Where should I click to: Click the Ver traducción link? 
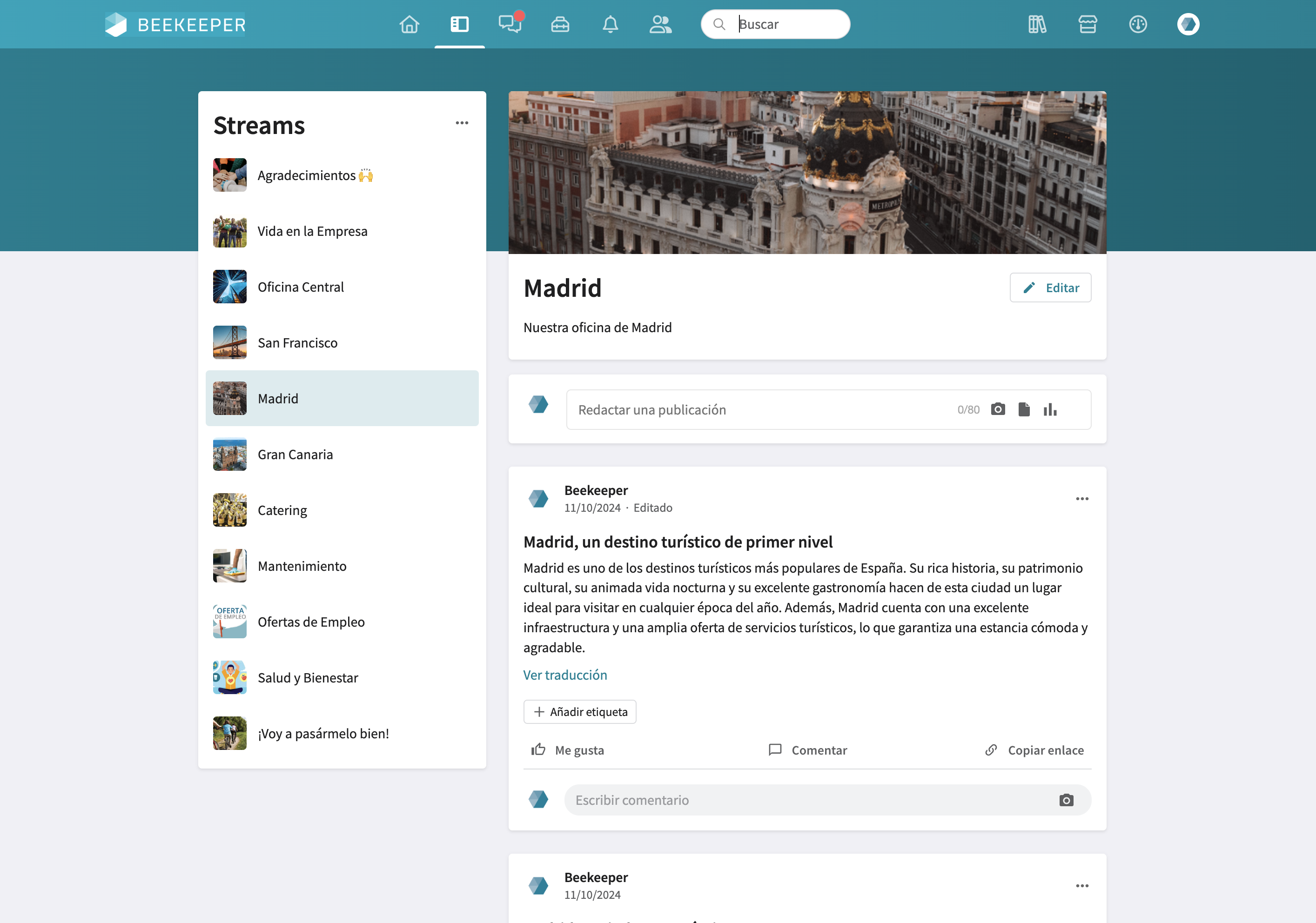tap(564, 675)
